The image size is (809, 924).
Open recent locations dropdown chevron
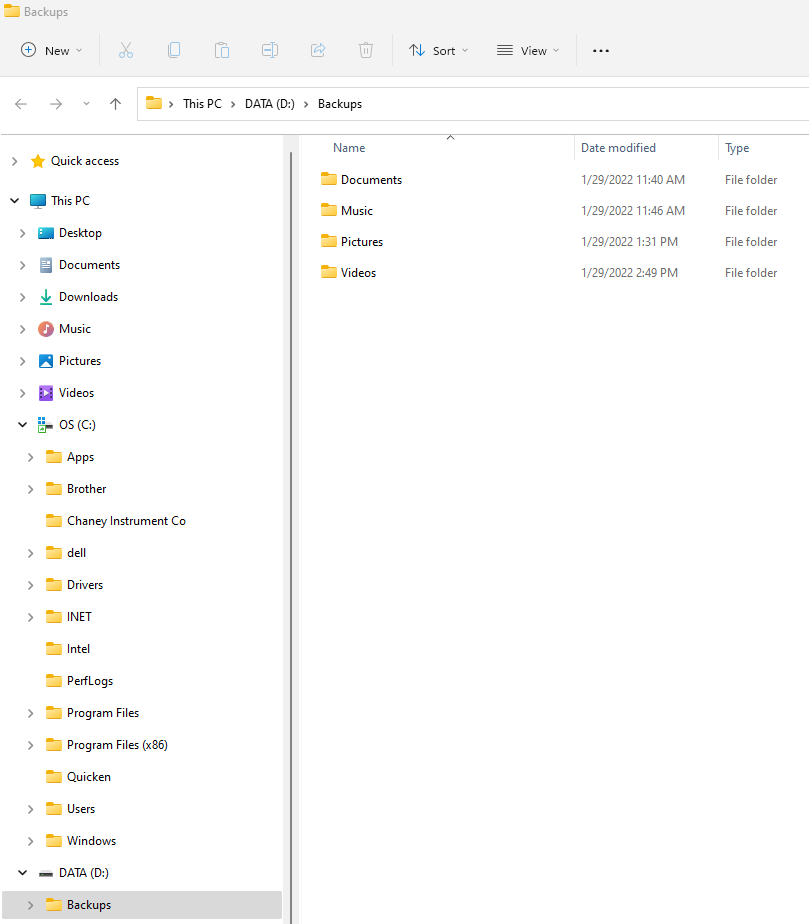click(86, 104)
